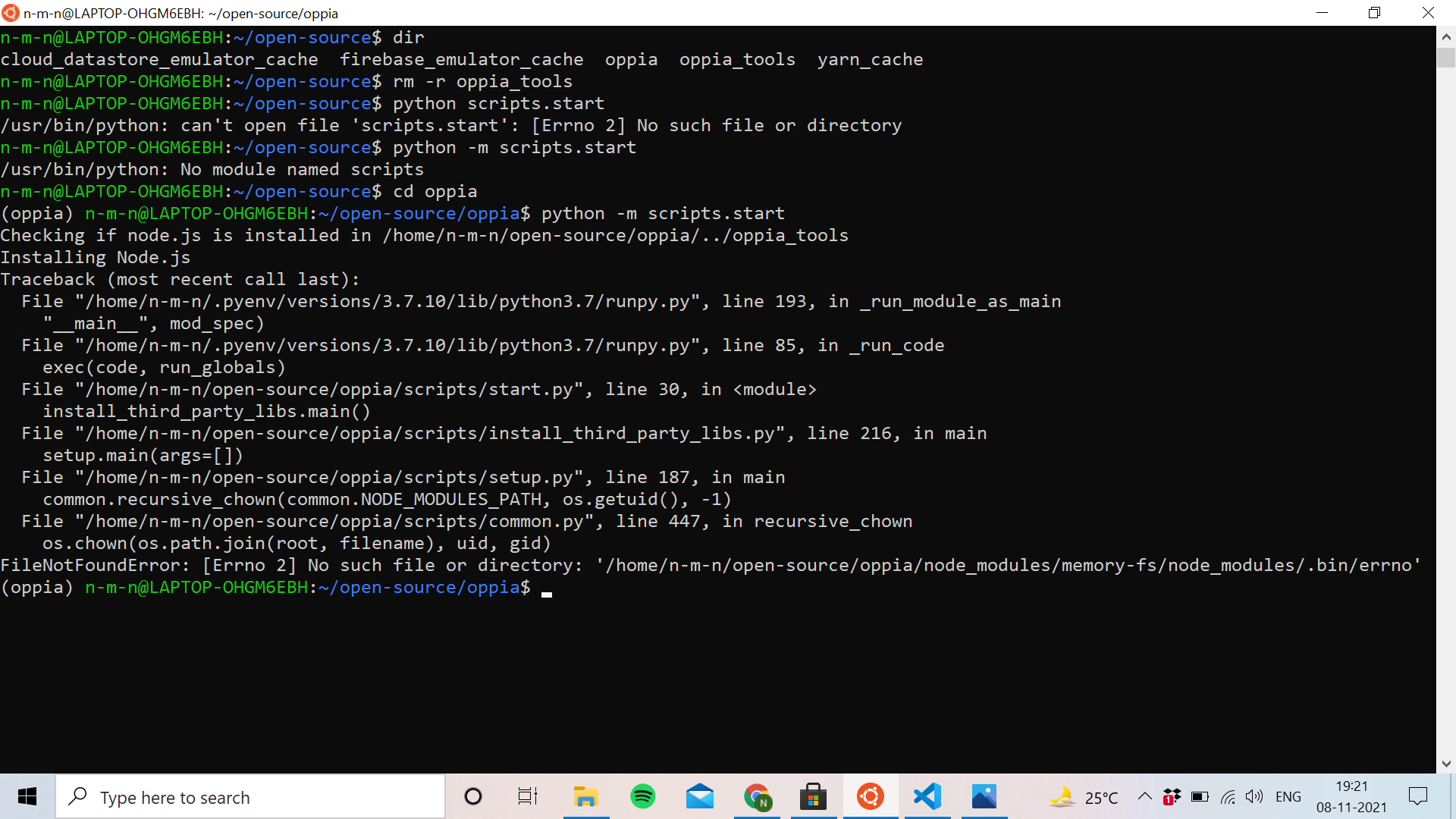The image size is (1456, 819).
Task: Click the taskbar search box
Action: tap(250, 796)
